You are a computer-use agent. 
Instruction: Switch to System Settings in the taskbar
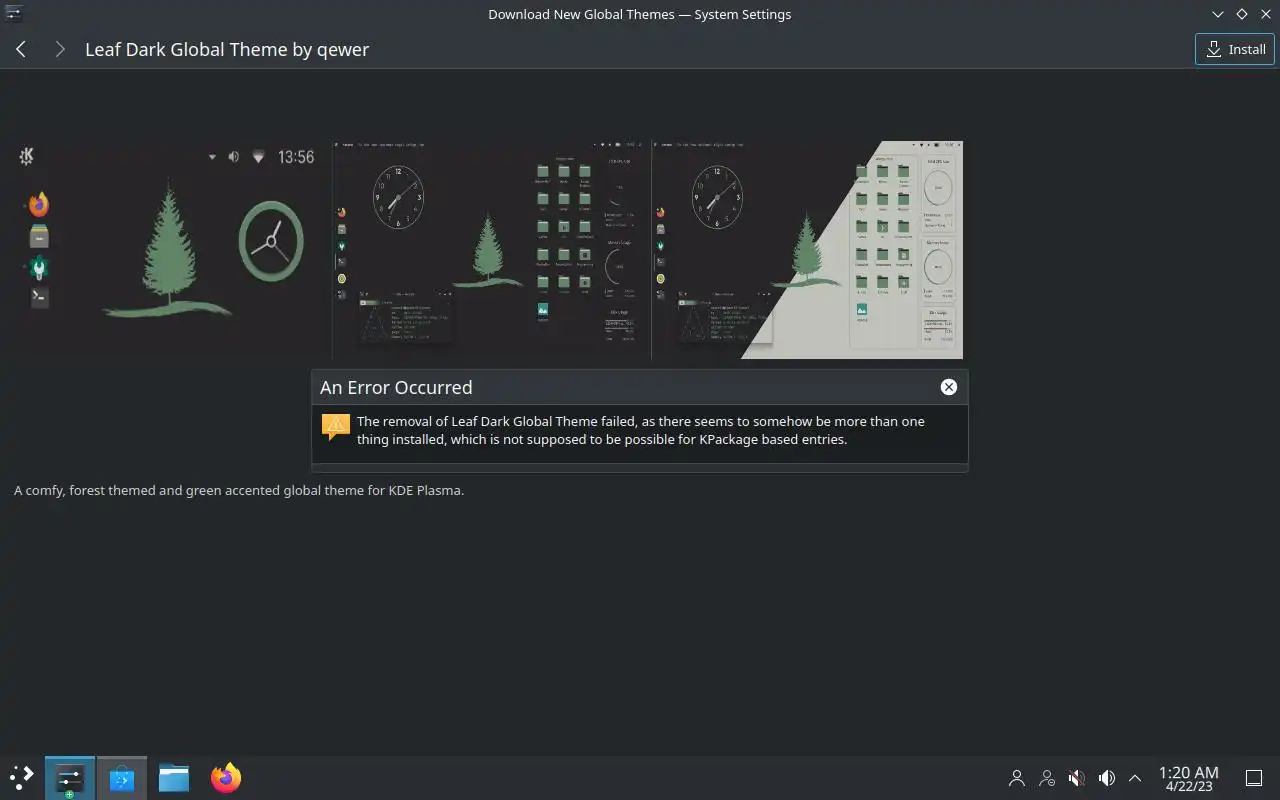[x=70, y=778]
